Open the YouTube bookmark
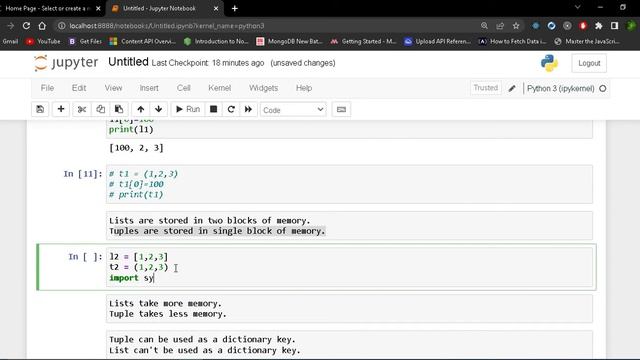Viewport: 640px width, 360px height. [43, 41]
